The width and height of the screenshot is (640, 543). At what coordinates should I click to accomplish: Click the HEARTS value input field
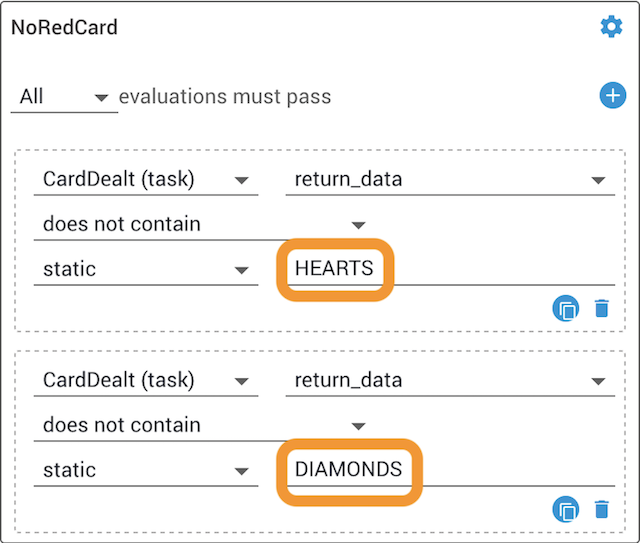tap(450, 269)
